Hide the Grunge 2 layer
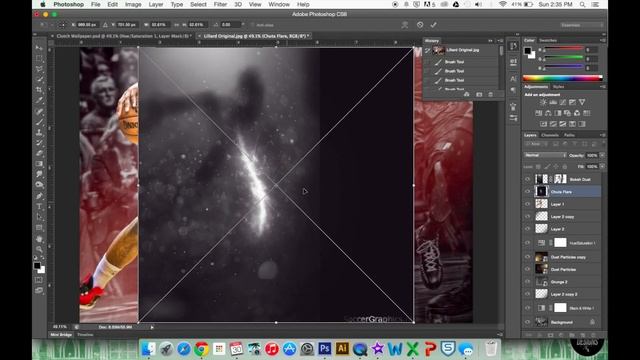 (x=527, y=282)
